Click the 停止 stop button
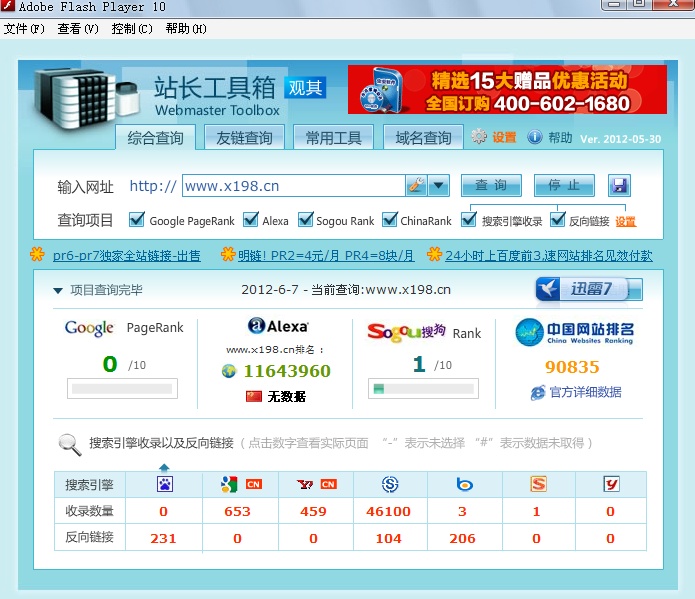 [x=564, y=185]
